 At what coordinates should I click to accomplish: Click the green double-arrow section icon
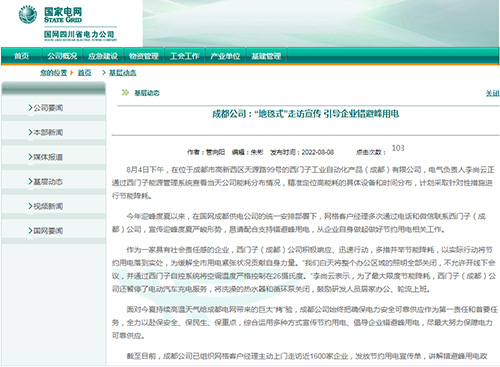pos(125,92)
